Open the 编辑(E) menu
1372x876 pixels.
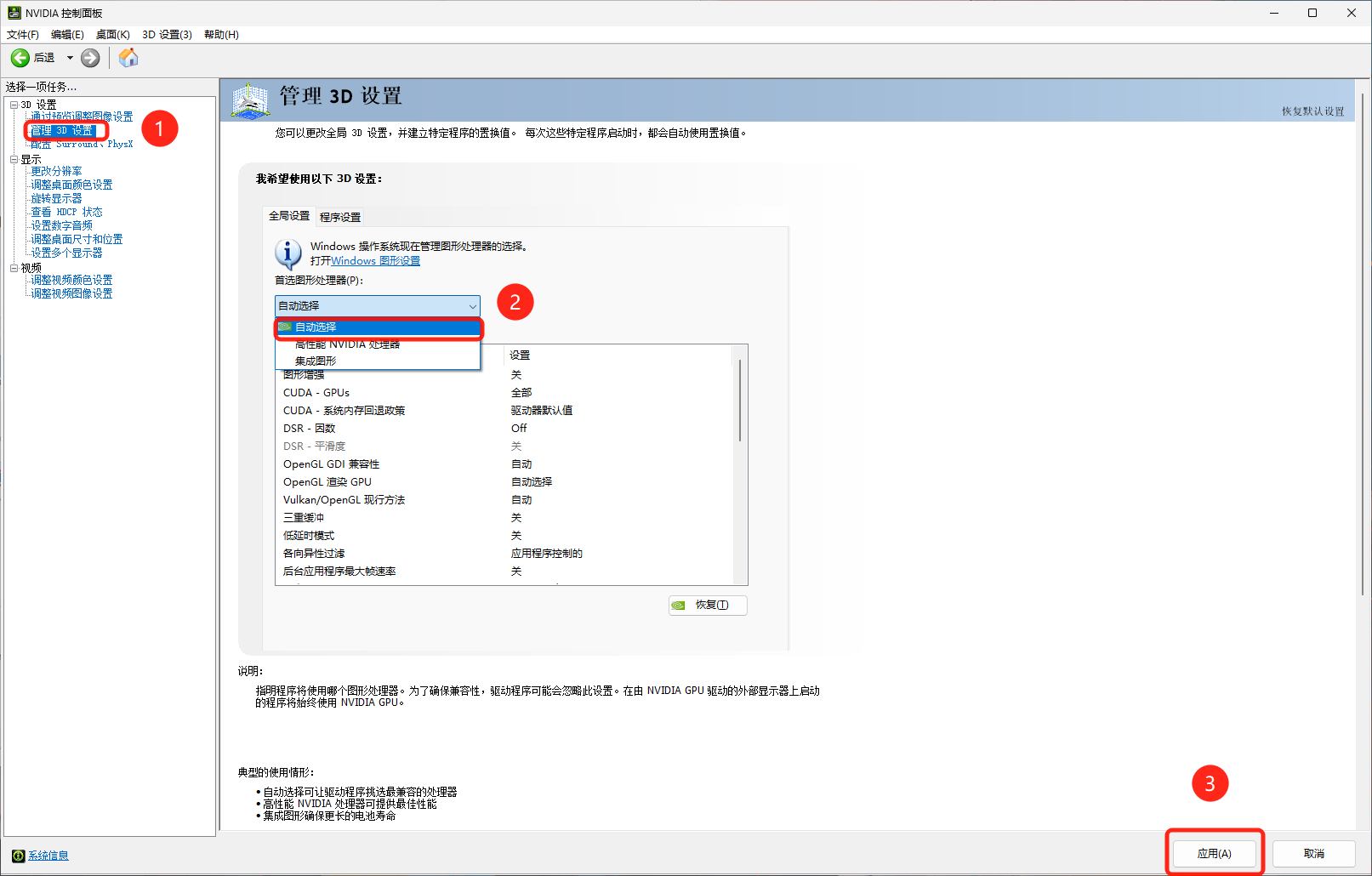[67, 35]
